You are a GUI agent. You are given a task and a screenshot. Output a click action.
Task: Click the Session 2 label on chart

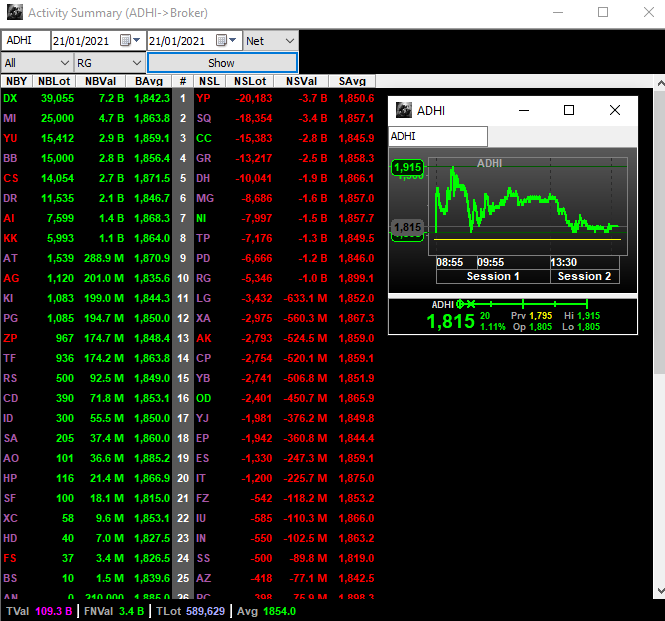point(584,276)
